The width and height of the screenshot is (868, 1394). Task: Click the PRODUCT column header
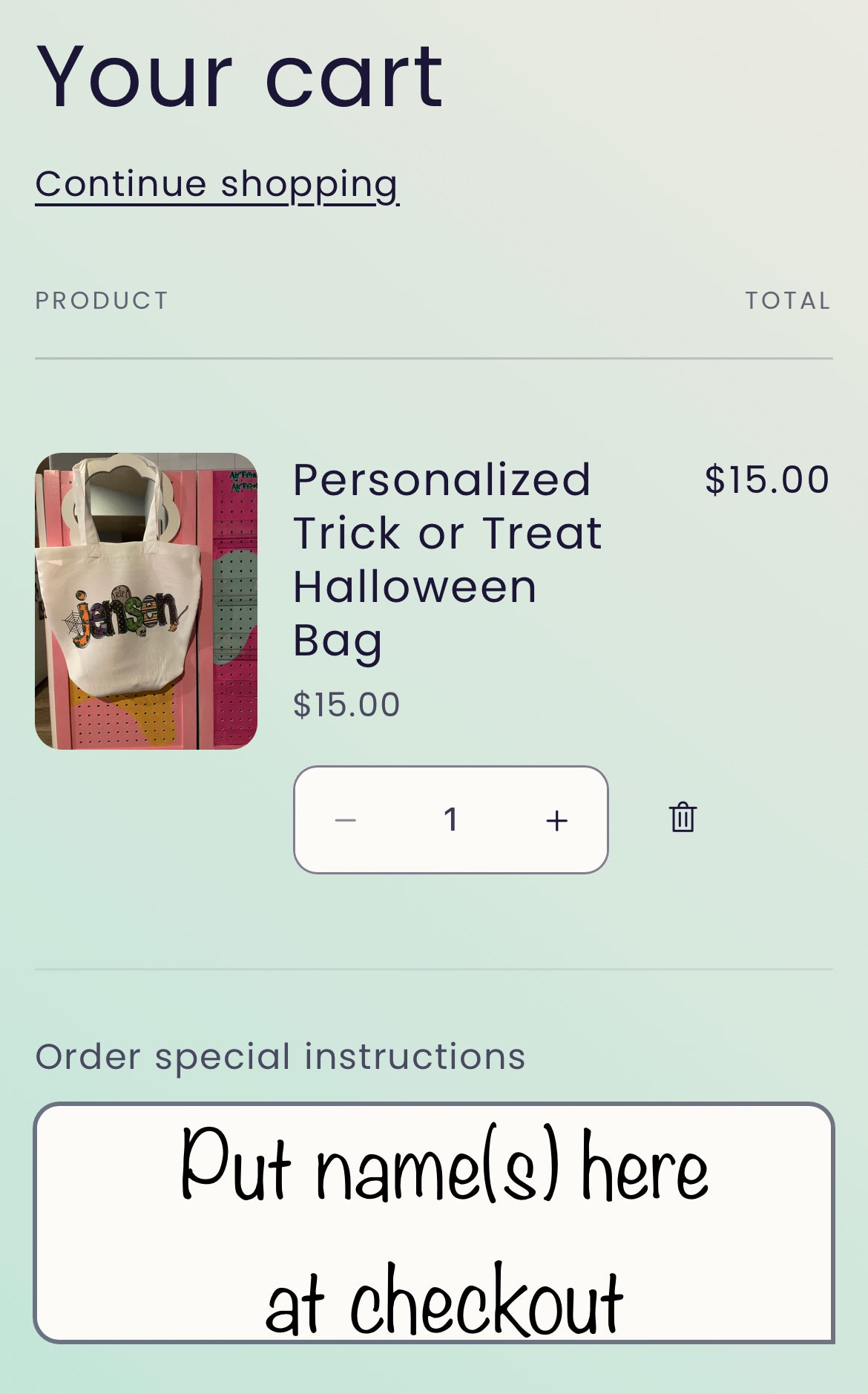pyautogui.click(x=102, y=301)
